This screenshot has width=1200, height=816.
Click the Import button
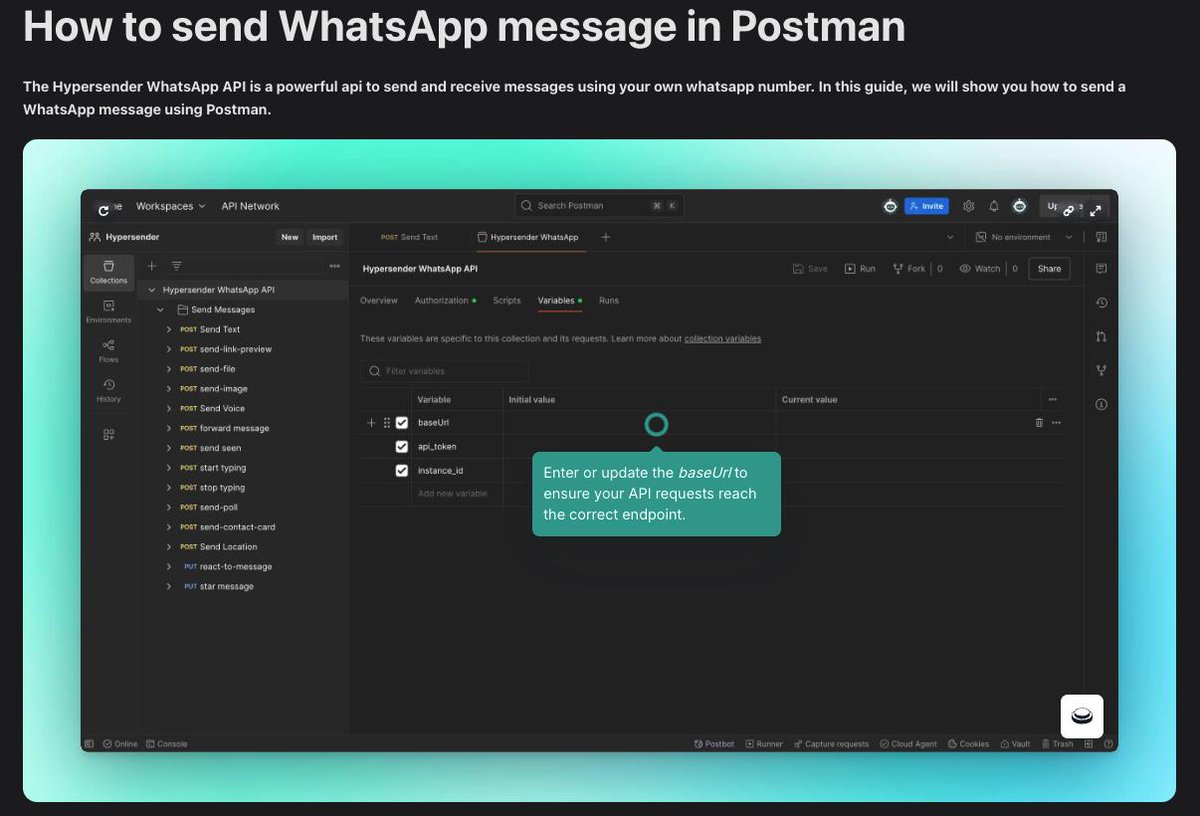pos(325,237)
